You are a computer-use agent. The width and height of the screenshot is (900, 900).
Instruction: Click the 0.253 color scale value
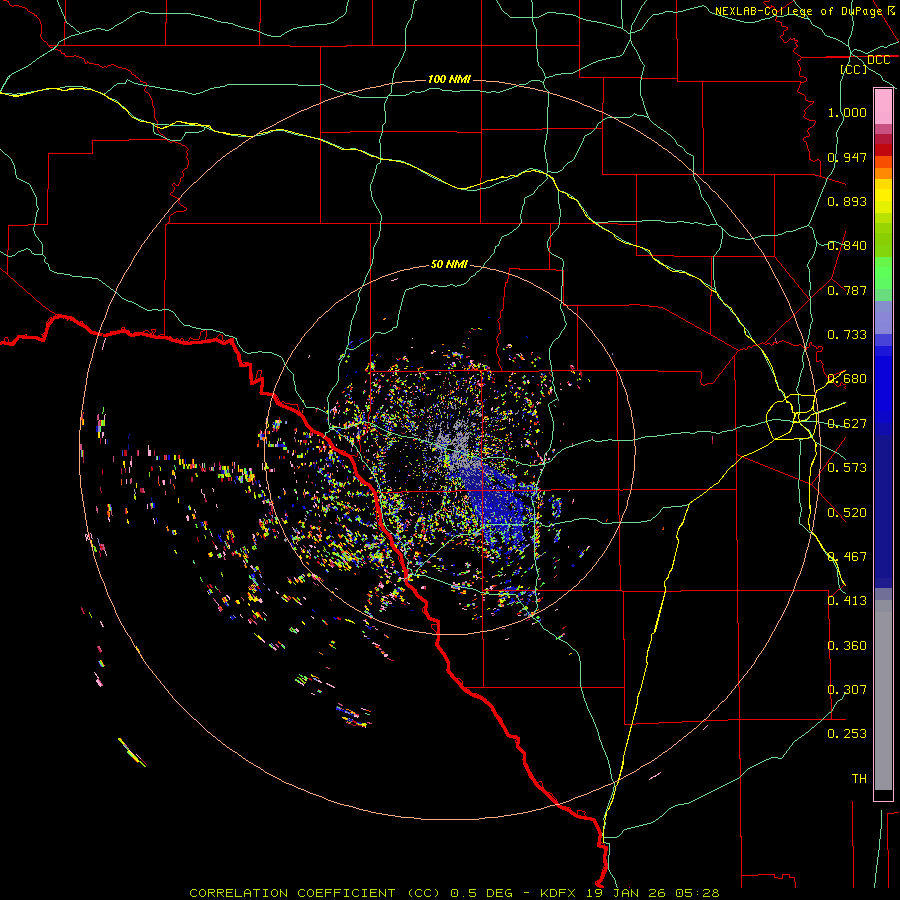[x=847, y=734]
